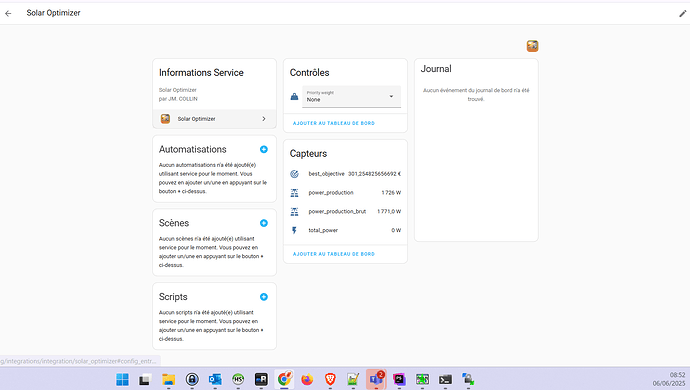Click the taskbar clock and date

point(669,379)
